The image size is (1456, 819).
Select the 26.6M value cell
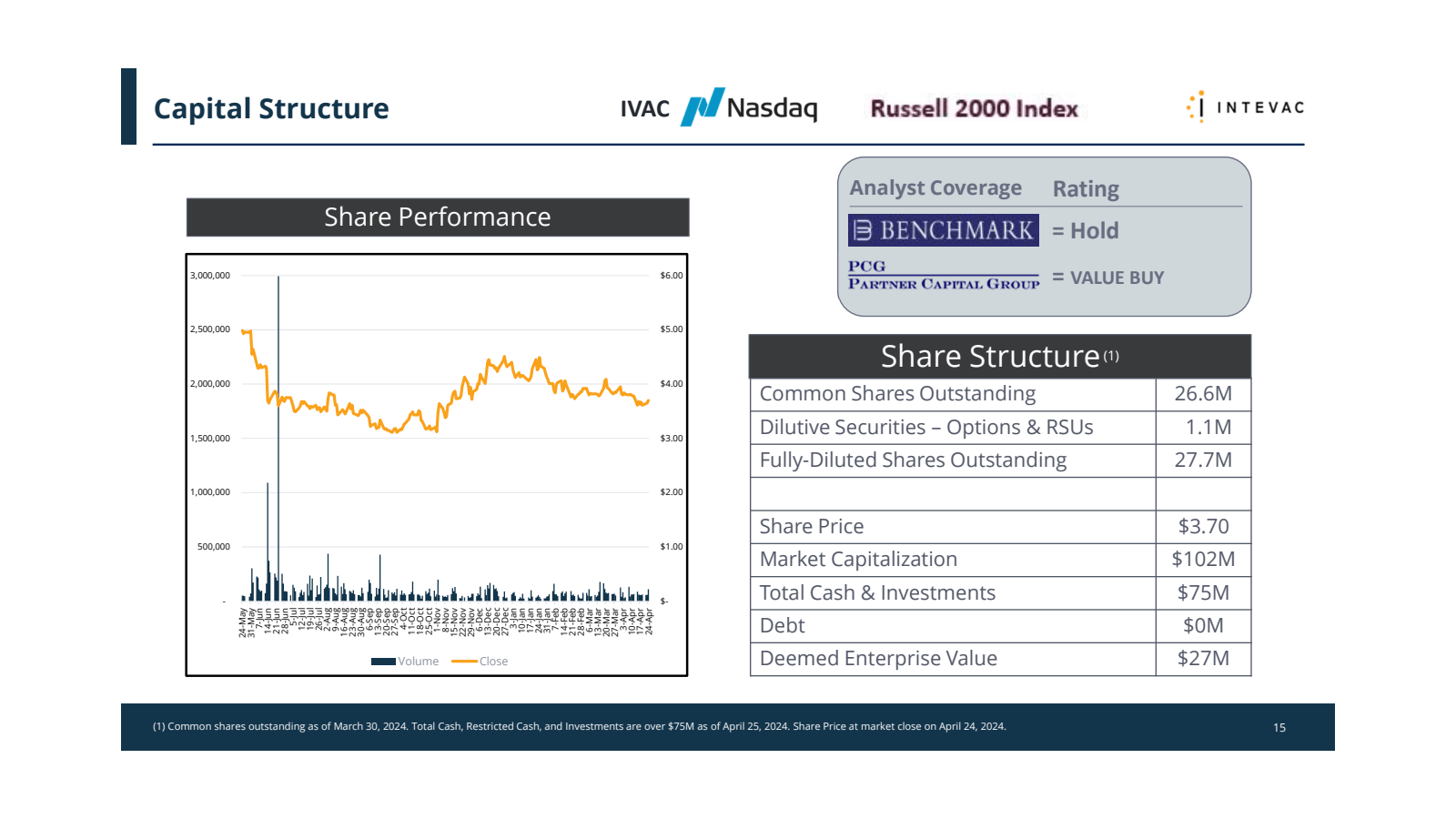[x=1203, y=394]
